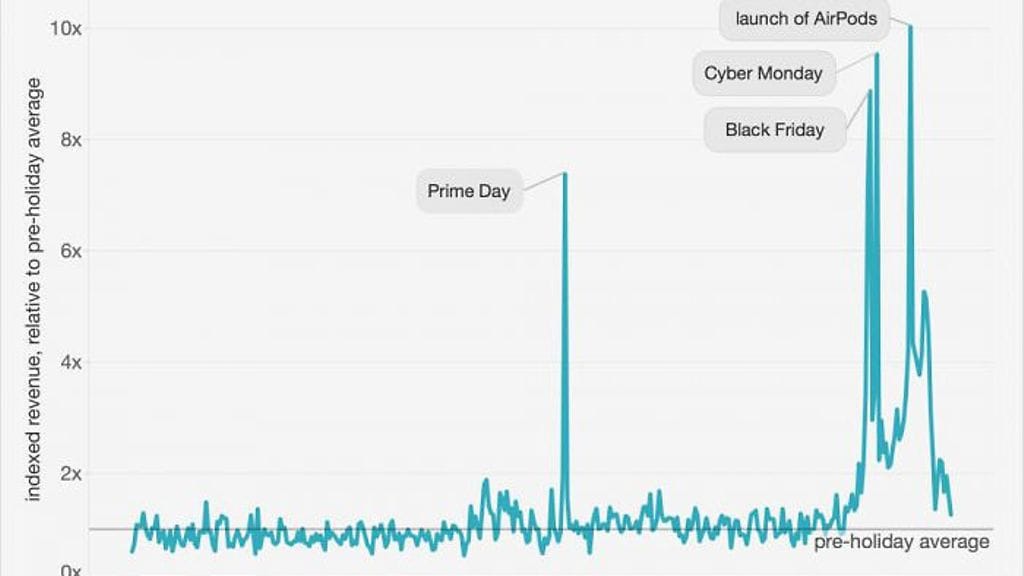
Task: Click the indexed revenue y-axis title
Action: (x=33, y=289)
